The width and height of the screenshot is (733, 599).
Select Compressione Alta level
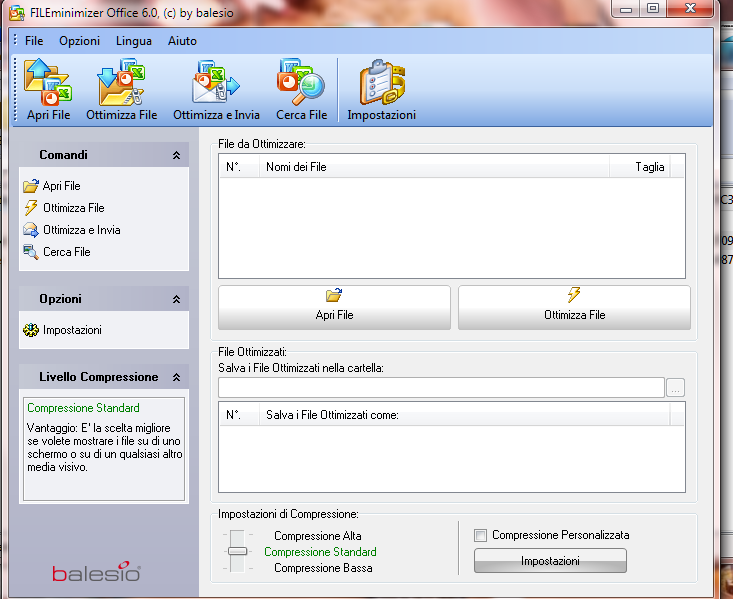tap(318, 536)
